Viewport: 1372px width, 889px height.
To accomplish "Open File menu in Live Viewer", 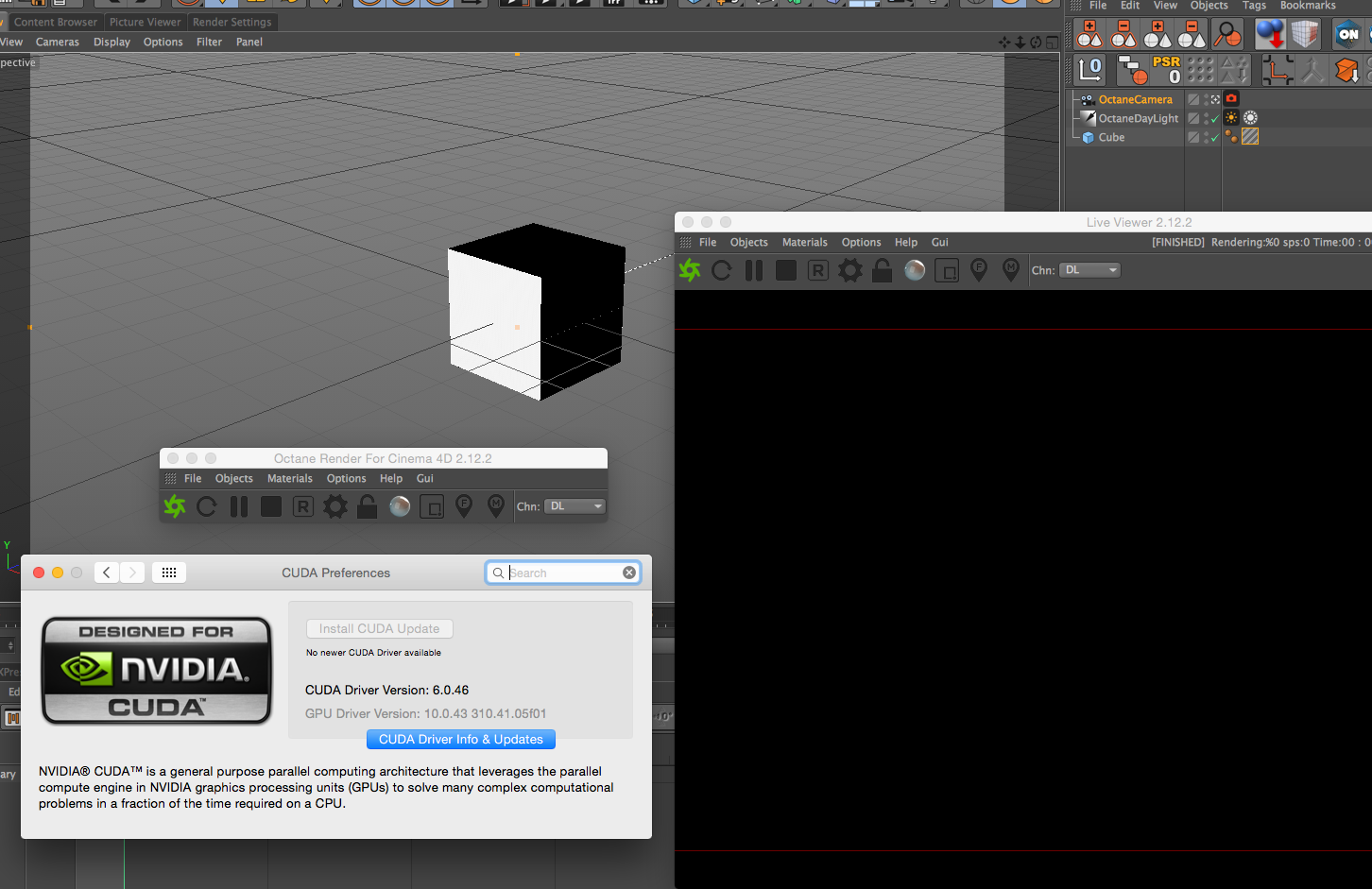I will (708, 243).
